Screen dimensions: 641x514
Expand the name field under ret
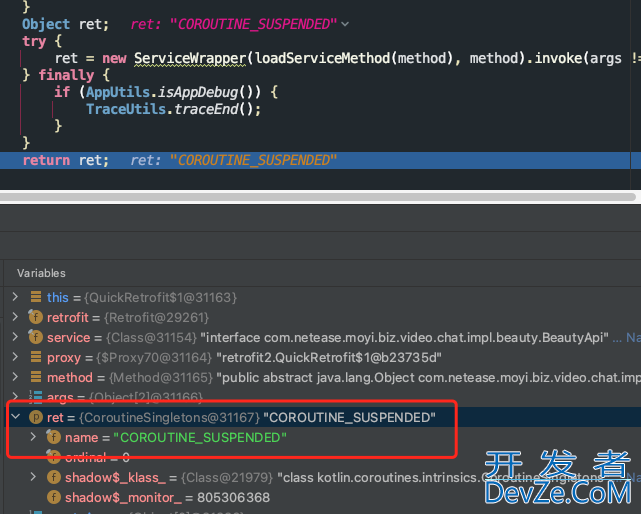34,437
